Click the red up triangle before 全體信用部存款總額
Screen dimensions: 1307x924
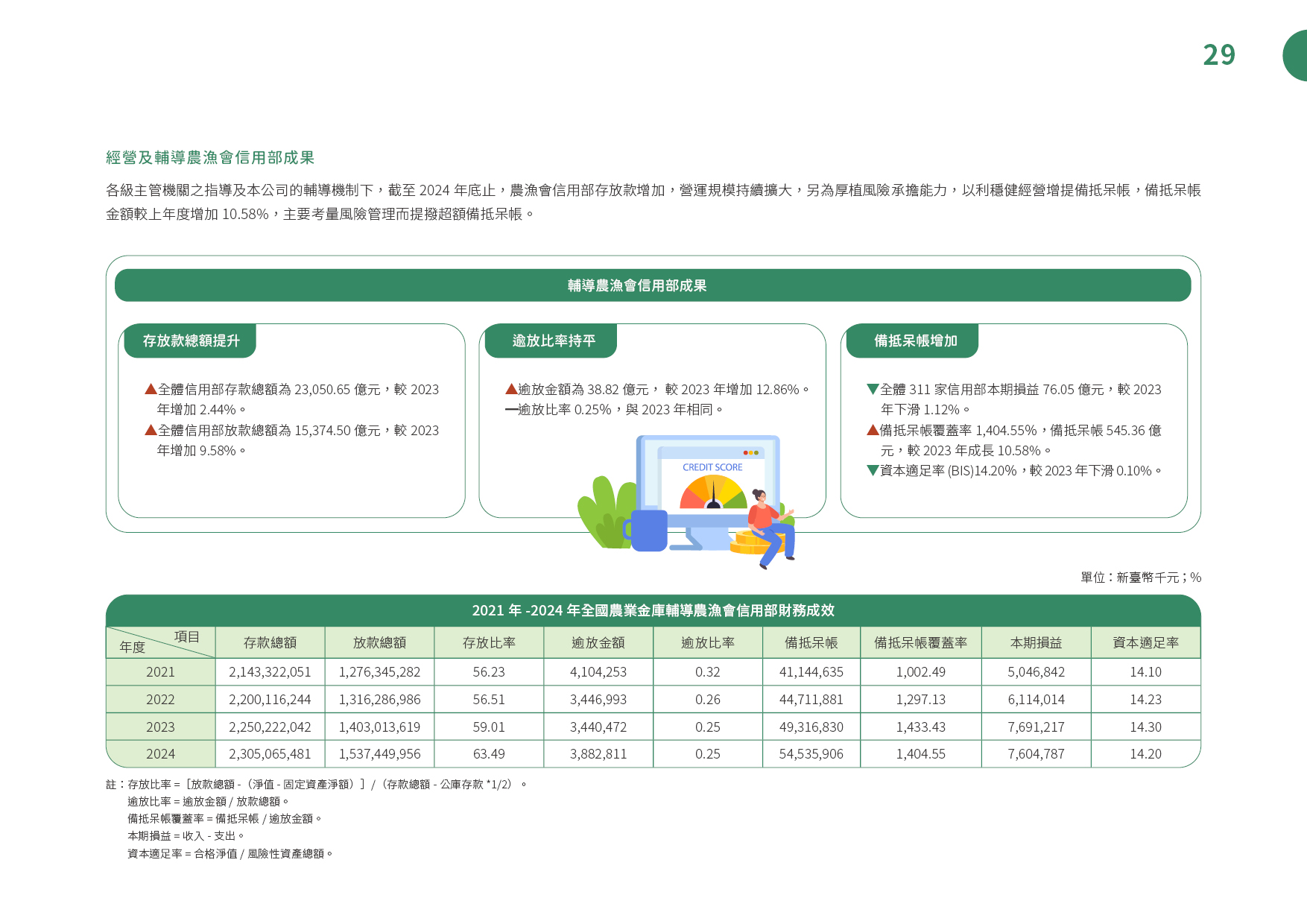(x=151, y=389)
